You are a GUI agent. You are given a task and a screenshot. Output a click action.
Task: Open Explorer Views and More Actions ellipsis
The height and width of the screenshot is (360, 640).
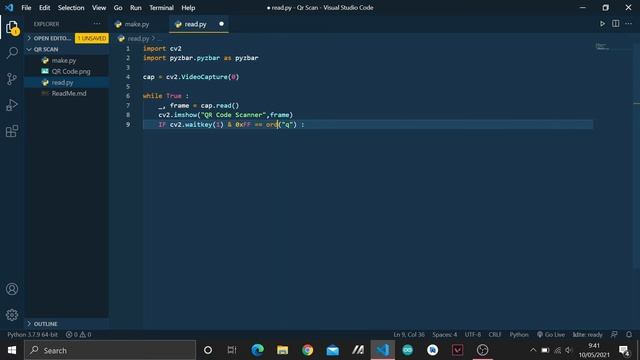pos(97,24)
